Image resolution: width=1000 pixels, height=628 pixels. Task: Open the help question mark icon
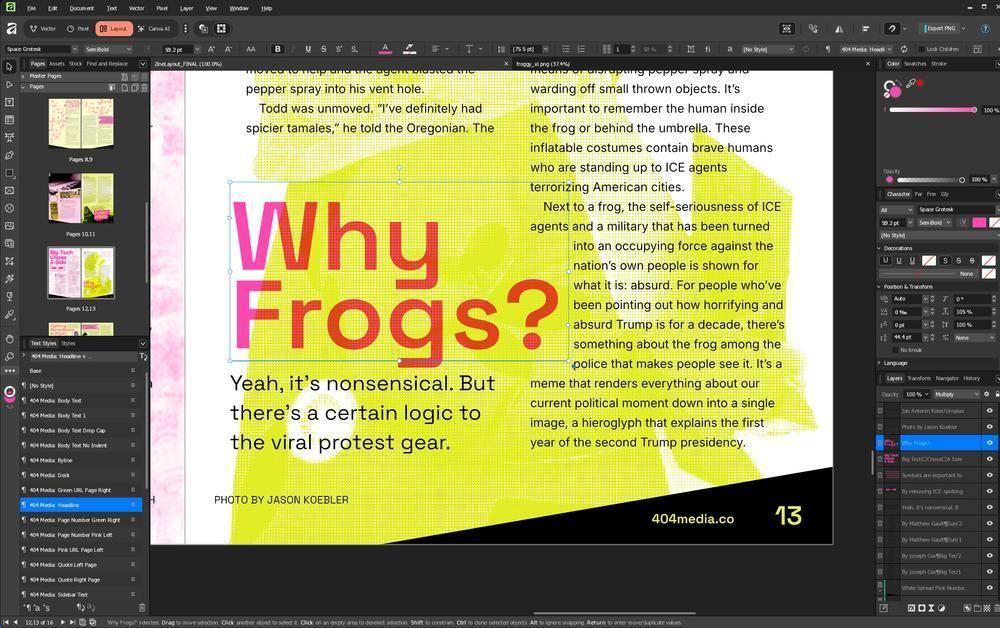[x=984, y=29]
